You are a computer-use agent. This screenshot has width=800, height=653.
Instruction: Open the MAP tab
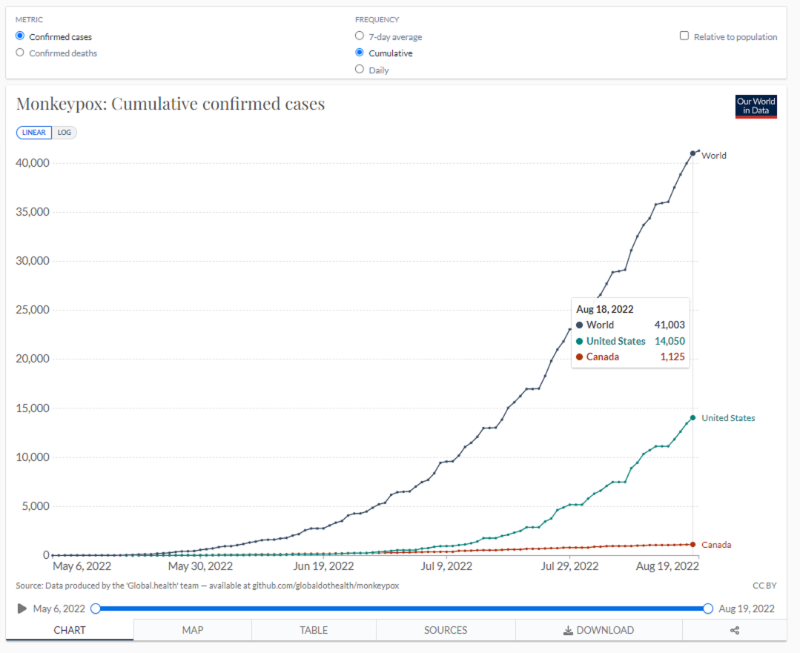tap(192, 630)
